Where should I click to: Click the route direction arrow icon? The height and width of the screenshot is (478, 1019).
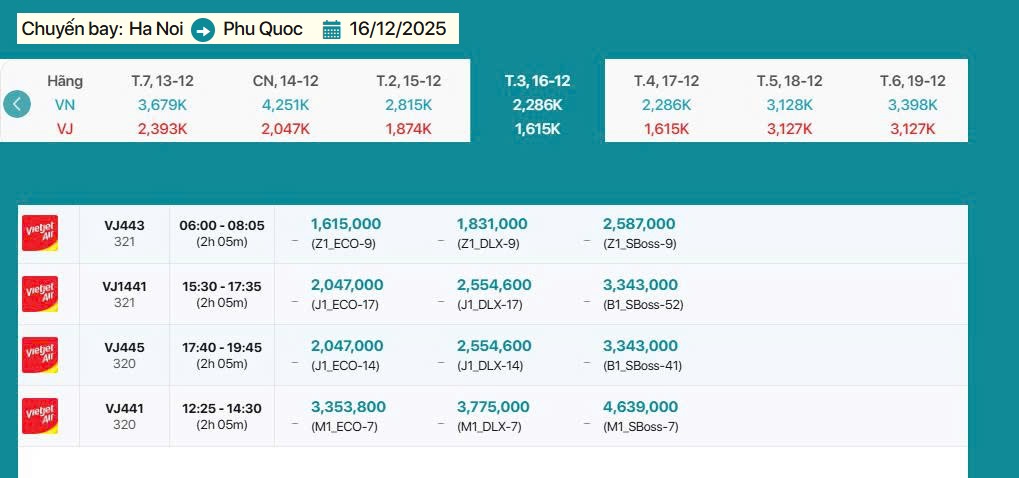(203, 30)
